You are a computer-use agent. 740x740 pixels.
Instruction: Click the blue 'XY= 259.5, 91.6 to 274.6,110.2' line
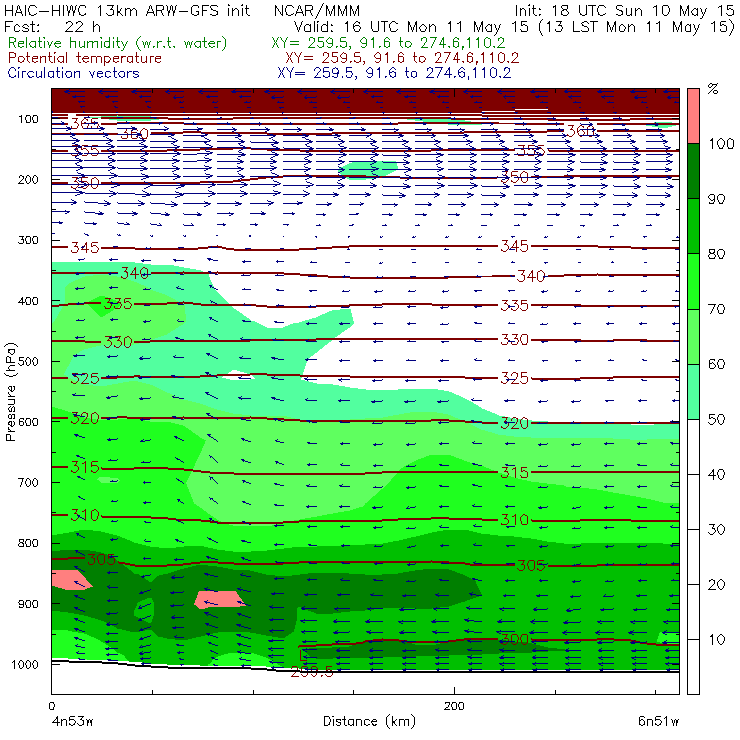click(394, 73)
